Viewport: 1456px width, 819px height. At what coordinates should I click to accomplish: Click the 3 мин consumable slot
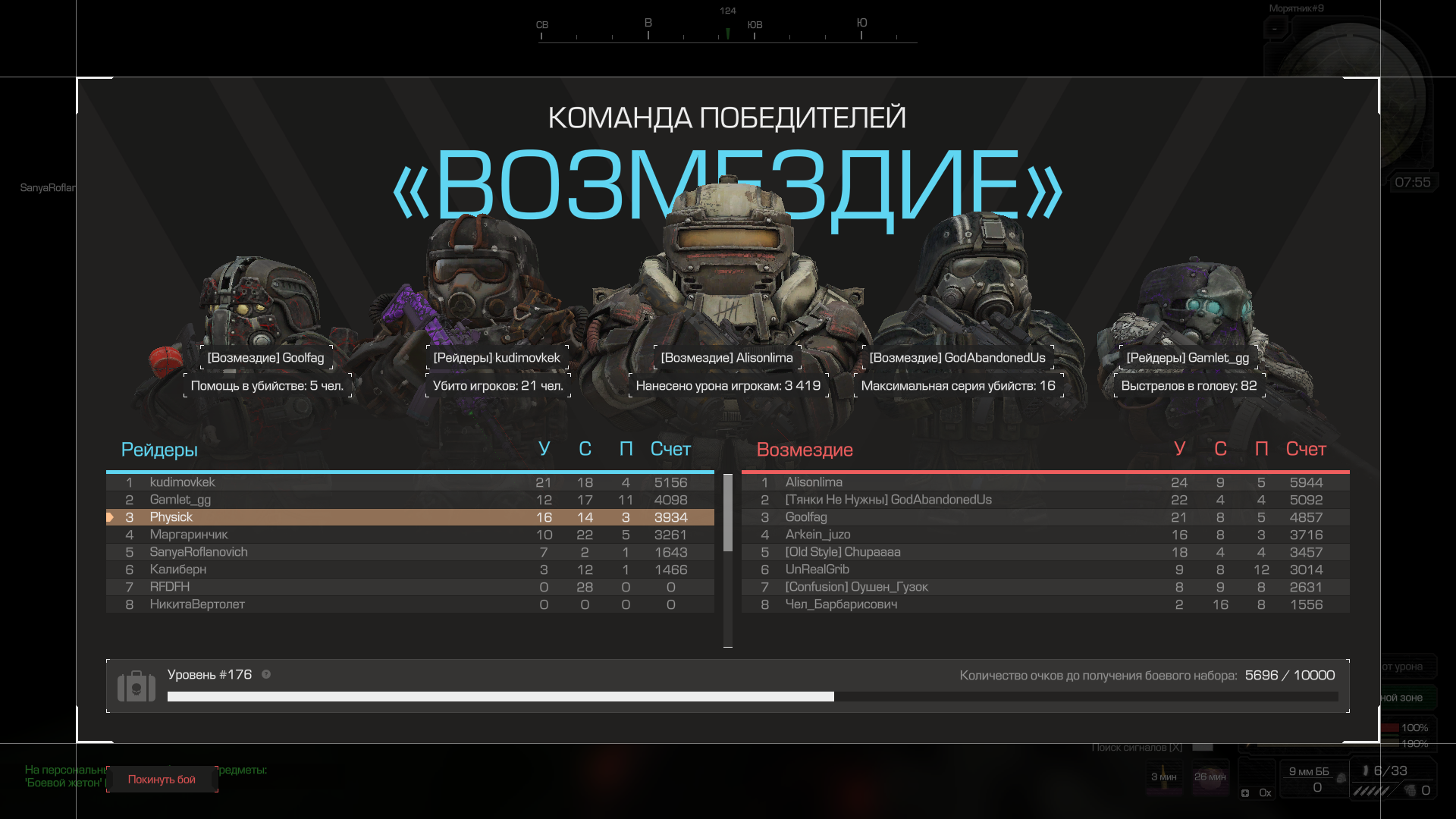pos(1164,779)
